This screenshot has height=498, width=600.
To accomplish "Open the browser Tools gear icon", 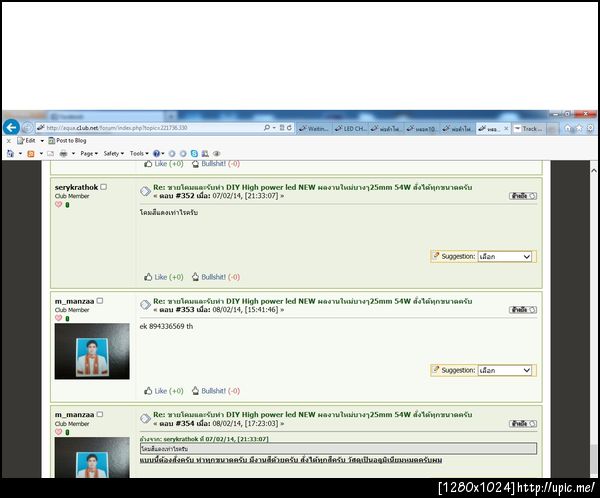I will (590, 129).
